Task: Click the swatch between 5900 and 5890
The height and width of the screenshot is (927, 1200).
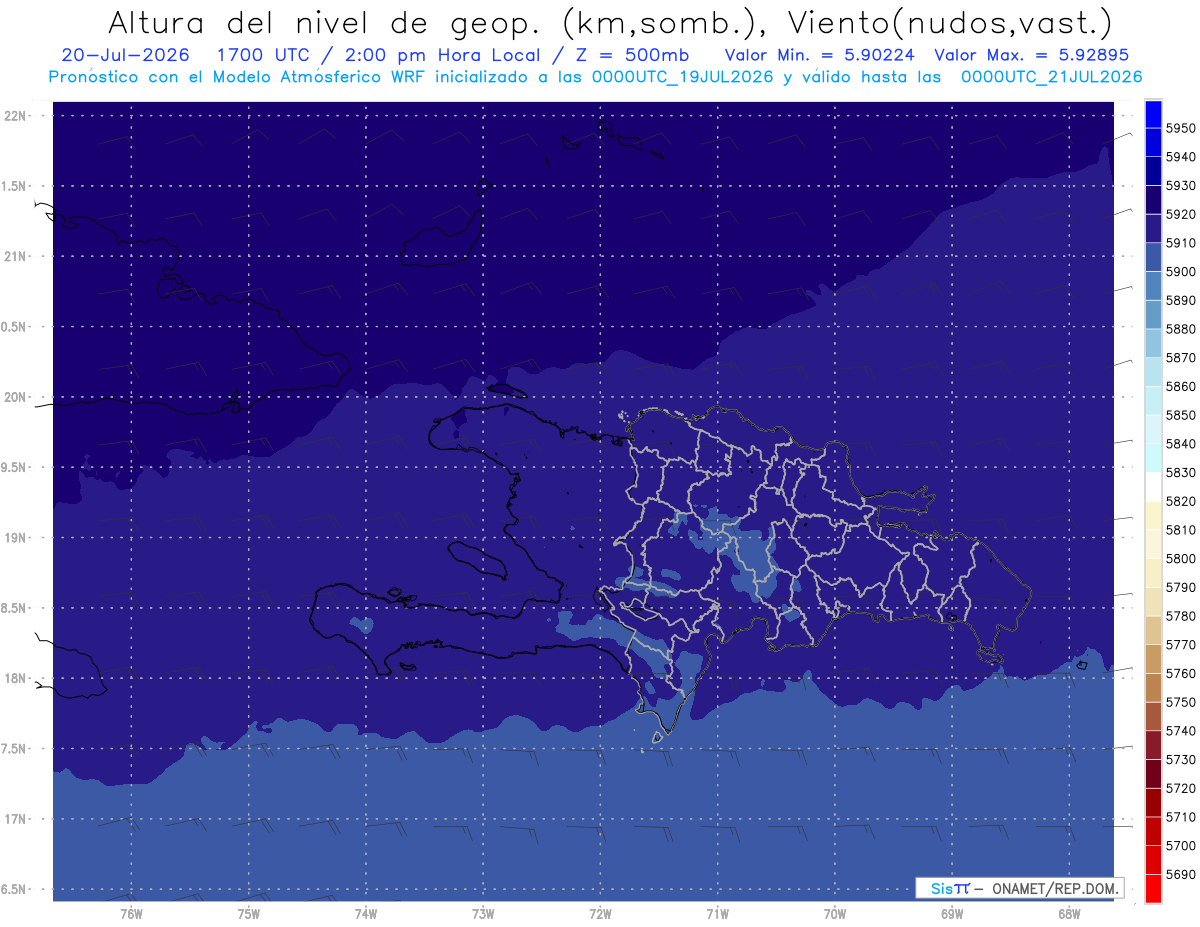Action: pyautogui.click(x=1153, y=286)
